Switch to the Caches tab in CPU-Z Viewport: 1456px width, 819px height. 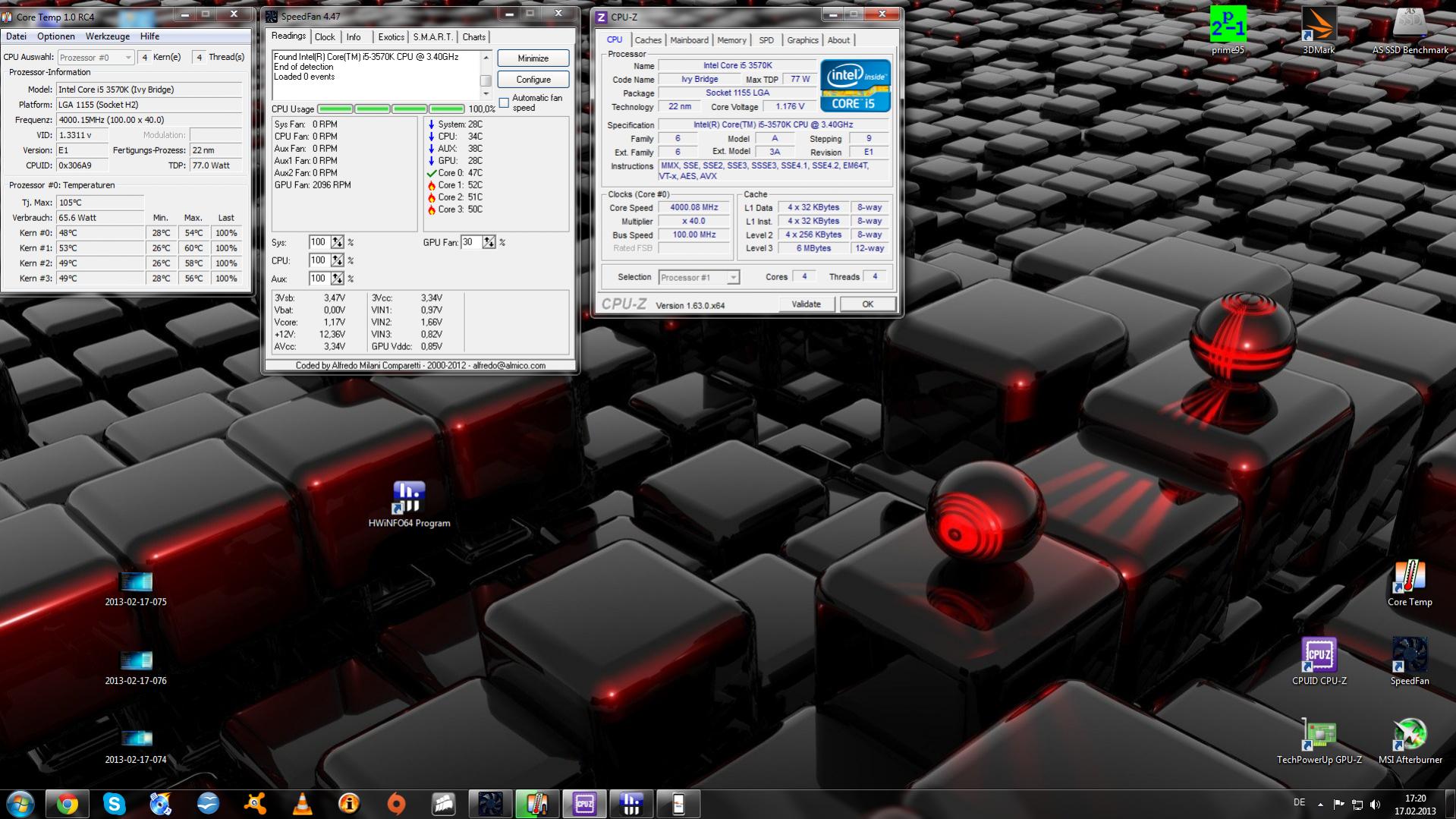(648, 40)
